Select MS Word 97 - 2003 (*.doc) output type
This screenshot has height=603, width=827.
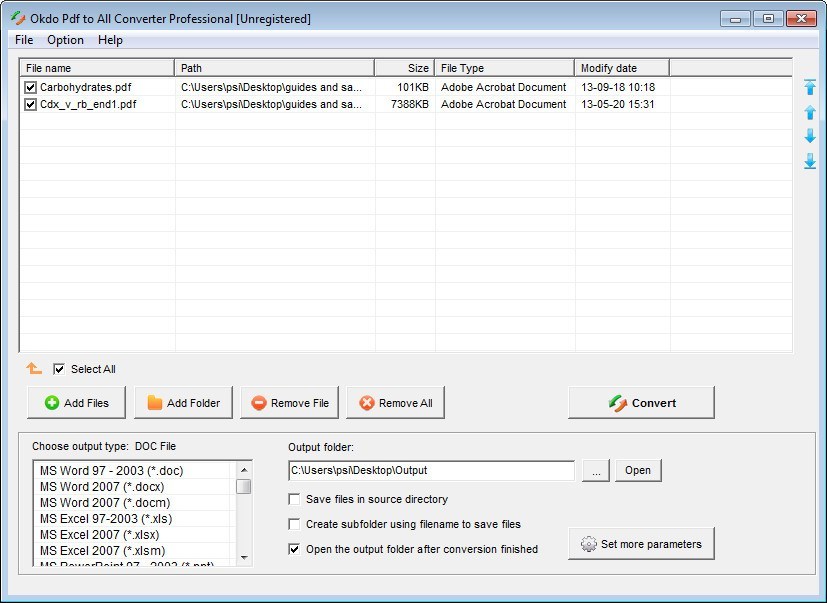pyautogui.click(x=112, y=470)
